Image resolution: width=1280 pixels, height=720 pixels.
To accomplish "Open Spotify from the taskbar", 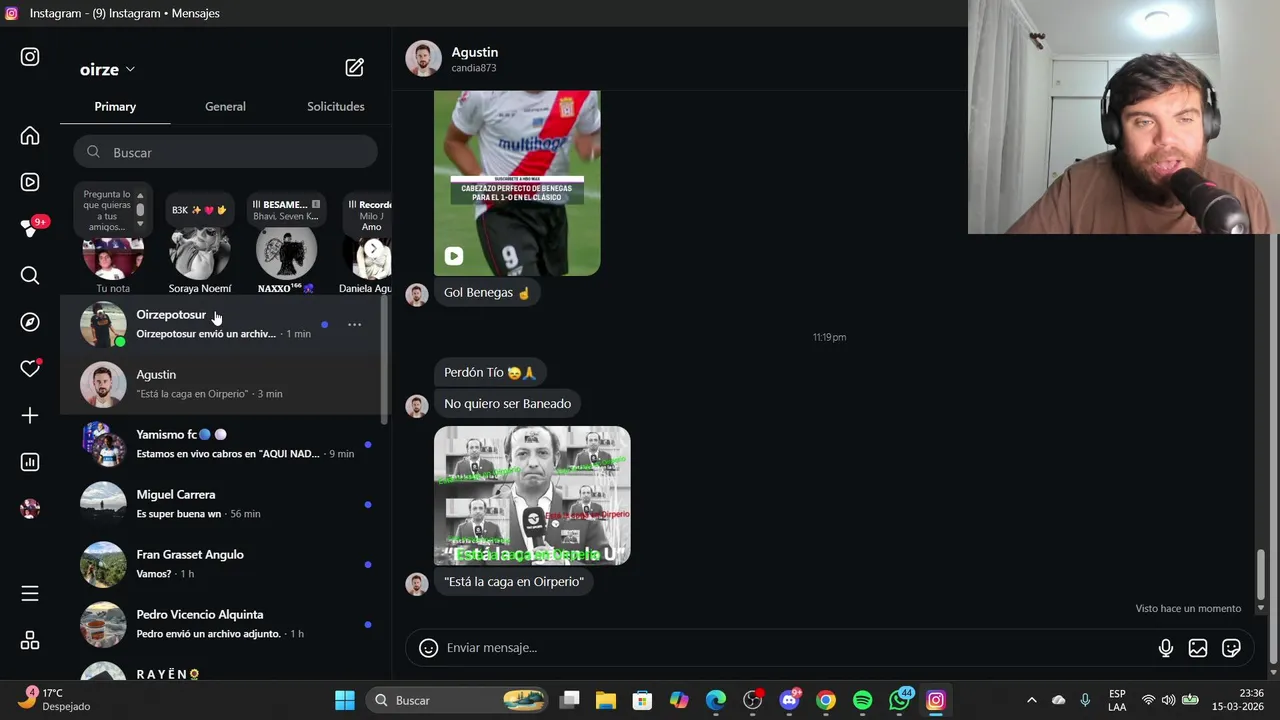I will (862, 700).
